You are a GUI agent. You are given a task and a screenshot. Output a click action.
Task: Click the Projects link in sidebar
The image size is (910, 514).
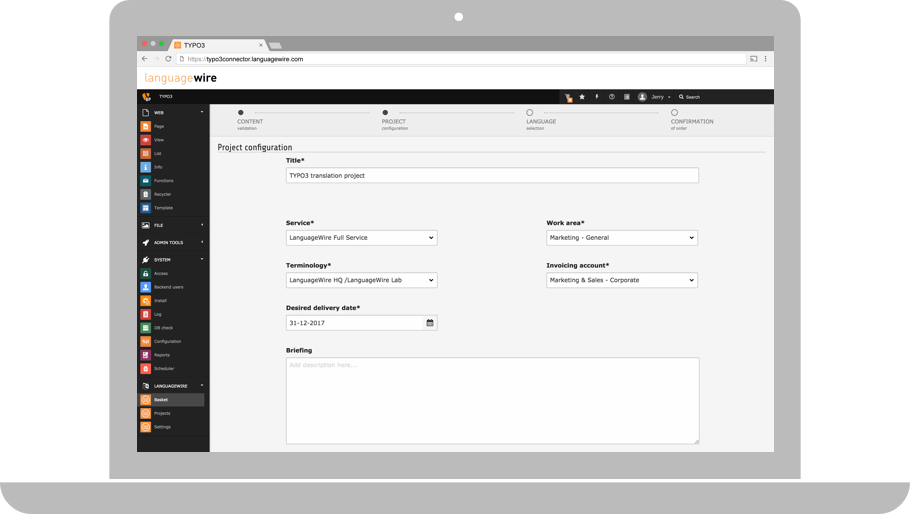pyautogui.click(x=162, y=413)
